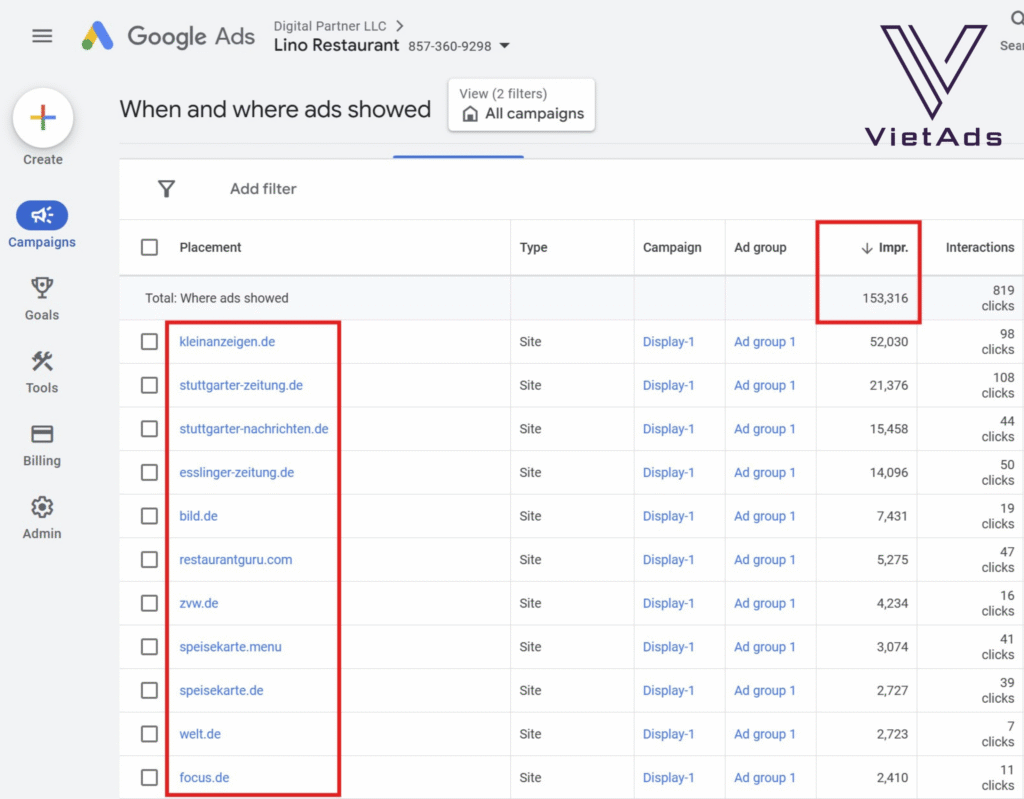This screenshot has width=1024, height=799.
Task: Sort by the Placement column header
Action: 210,248
